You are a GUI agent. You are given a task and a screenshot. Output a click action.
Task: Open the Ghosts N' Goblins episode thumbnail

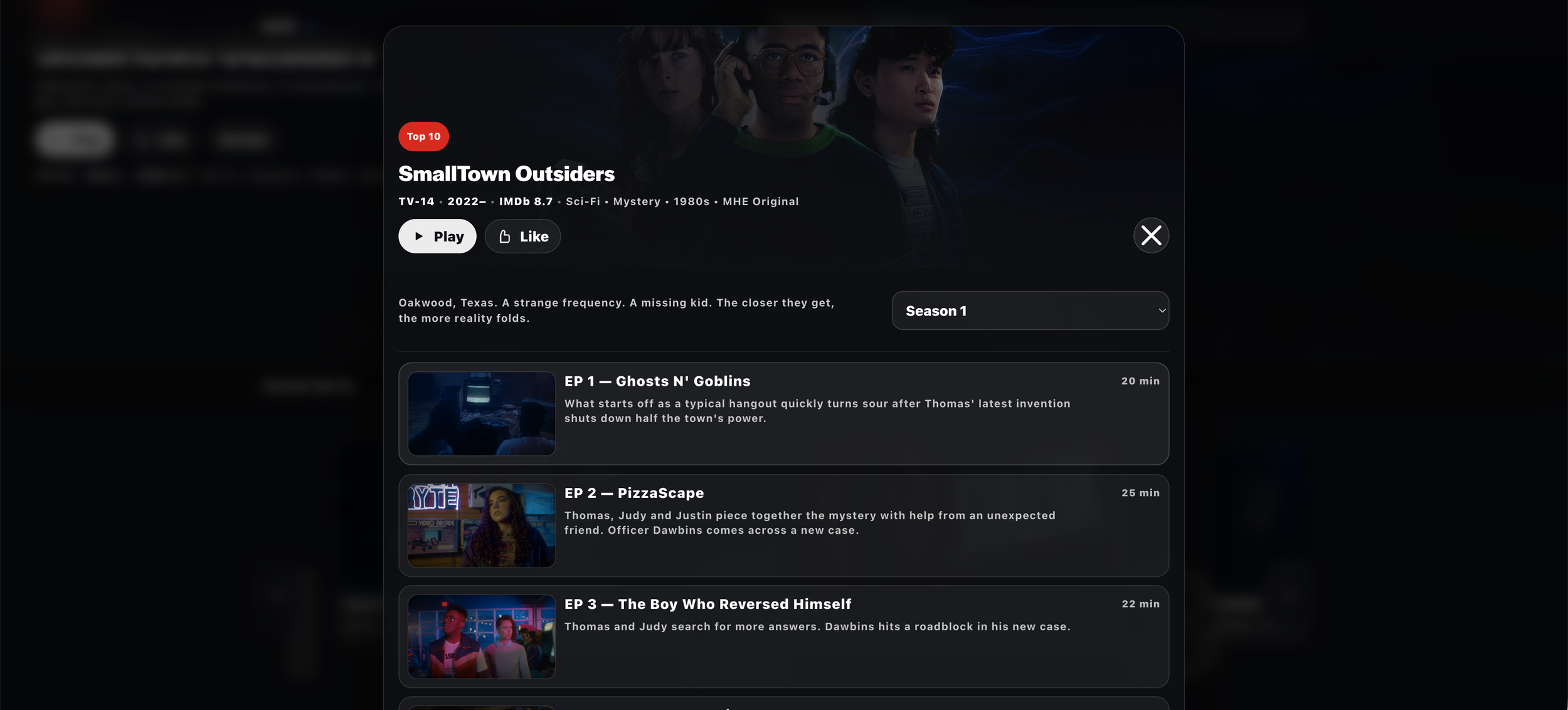tap(482, 414)
